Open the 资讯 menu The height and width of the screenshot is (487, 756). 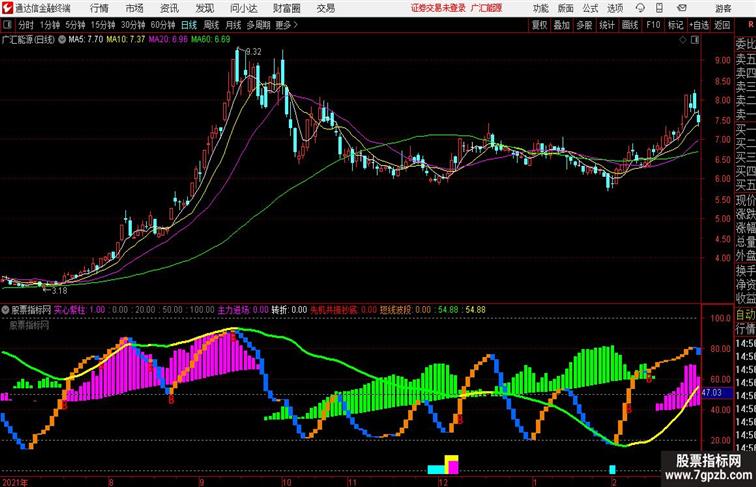tap(169, 8)
